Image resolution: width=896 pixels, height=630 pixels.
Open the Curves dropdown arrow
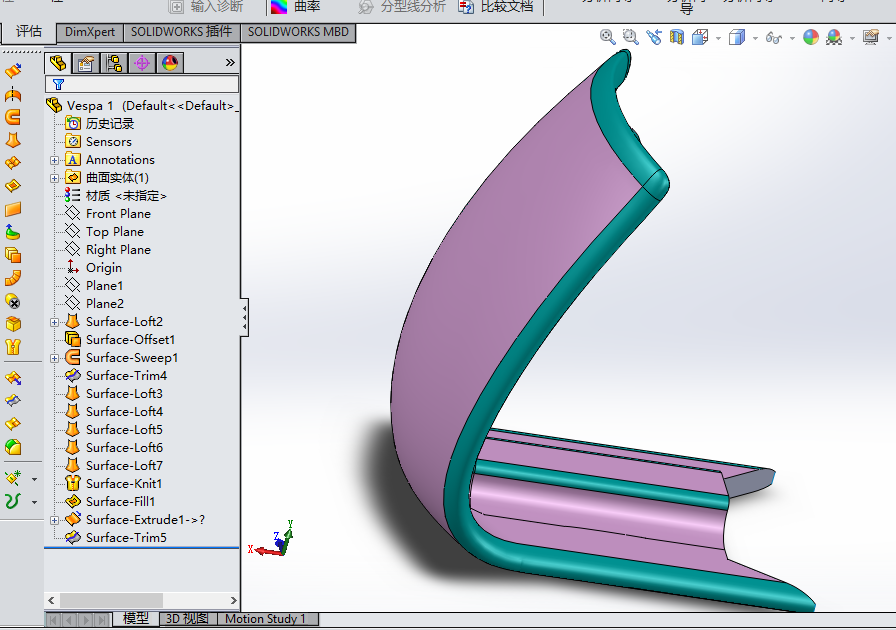point(34,502)
